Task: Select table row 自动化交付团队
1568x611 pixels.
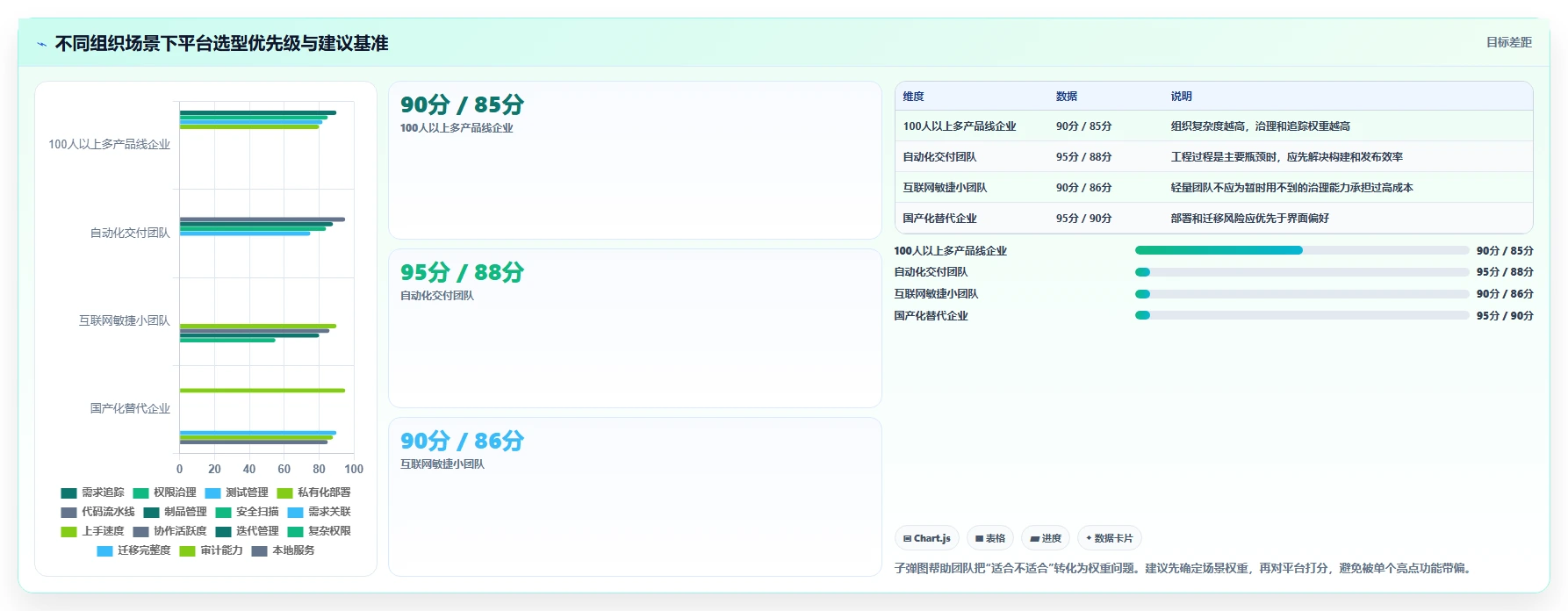Action: (x=1214, y=156)
